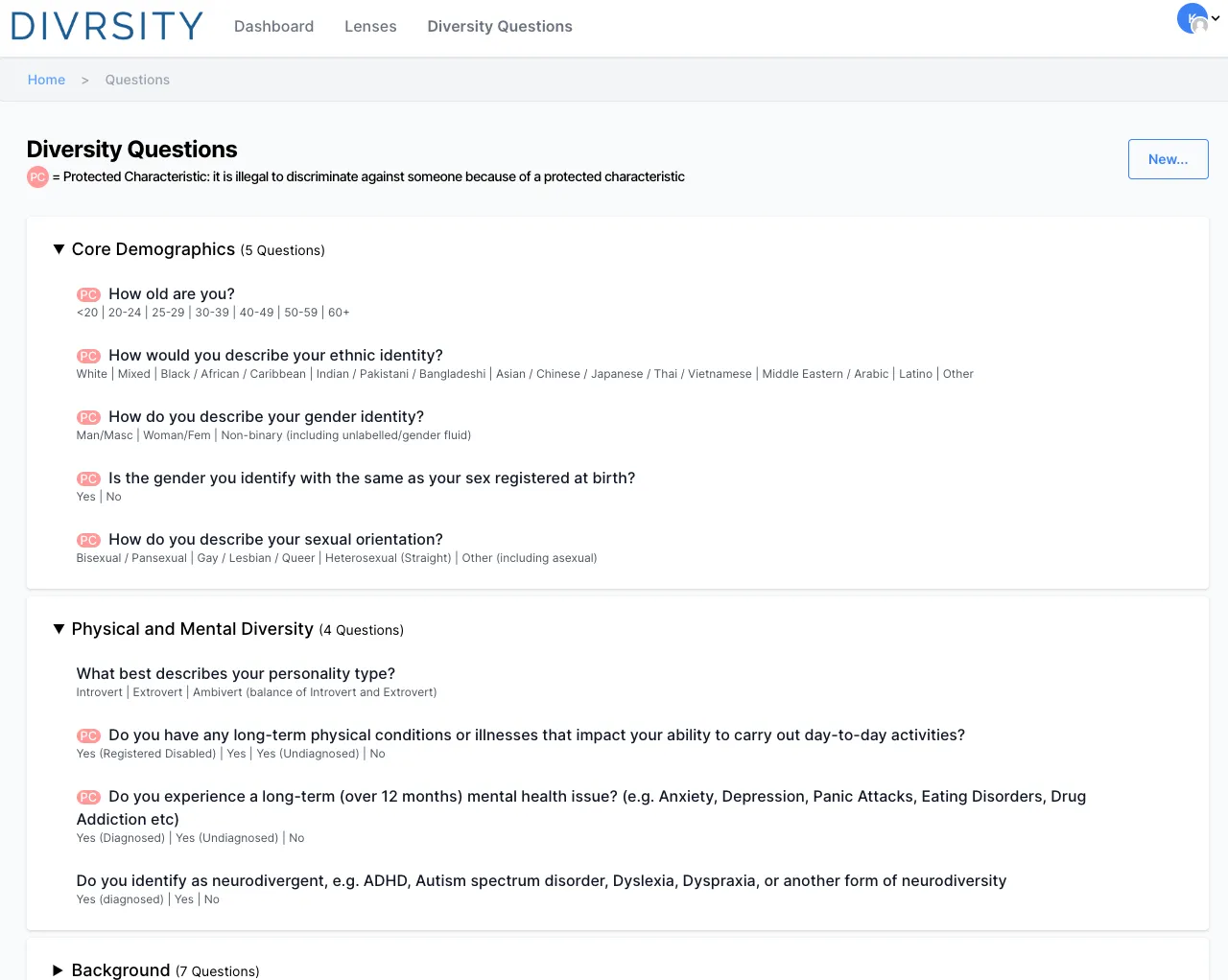1228x980 pixels.
Task: Open the neurodivergent identity question
Action: [541, 881]
